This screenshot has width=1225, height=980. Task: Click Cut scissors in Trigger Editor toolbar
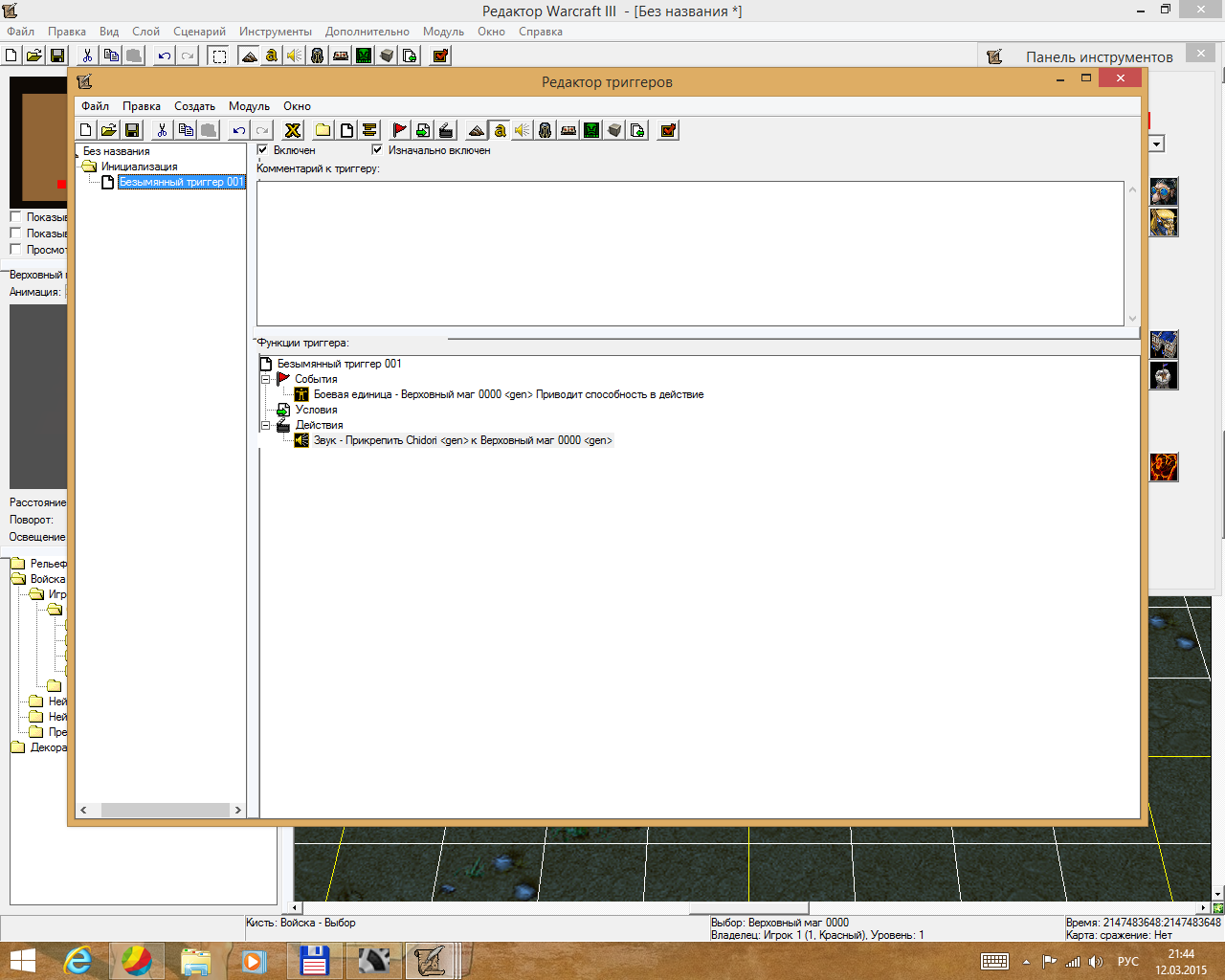(x=163, y=130)
